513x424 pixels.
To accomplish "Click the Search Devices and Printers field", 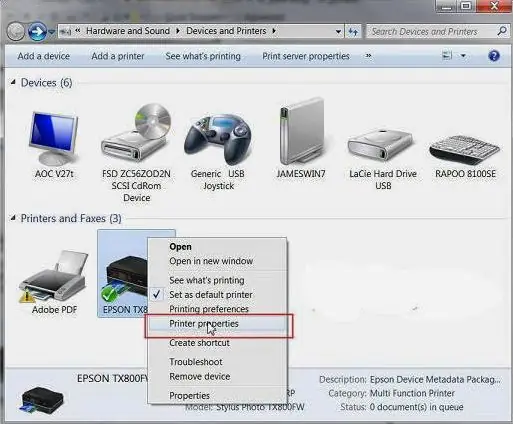I will (x=433, y=32).
